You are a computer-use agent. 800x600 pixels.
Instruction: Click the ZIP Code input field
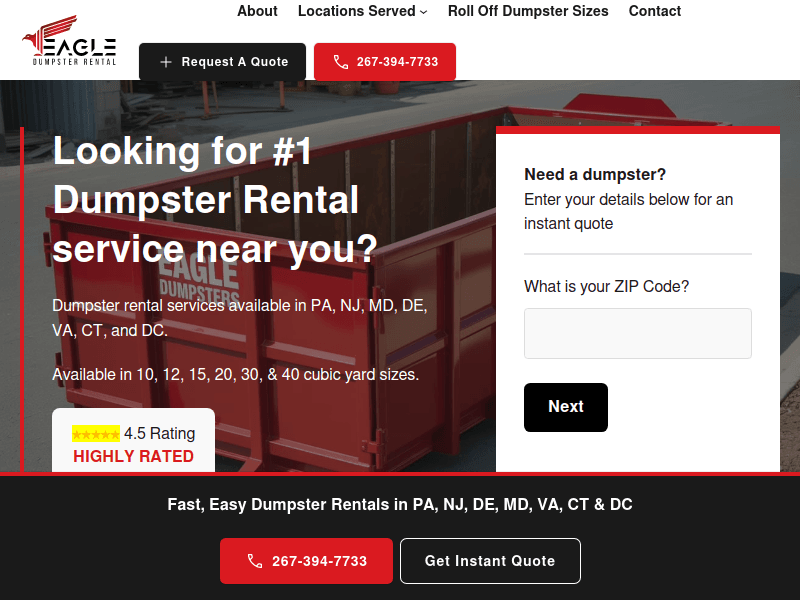637,333
